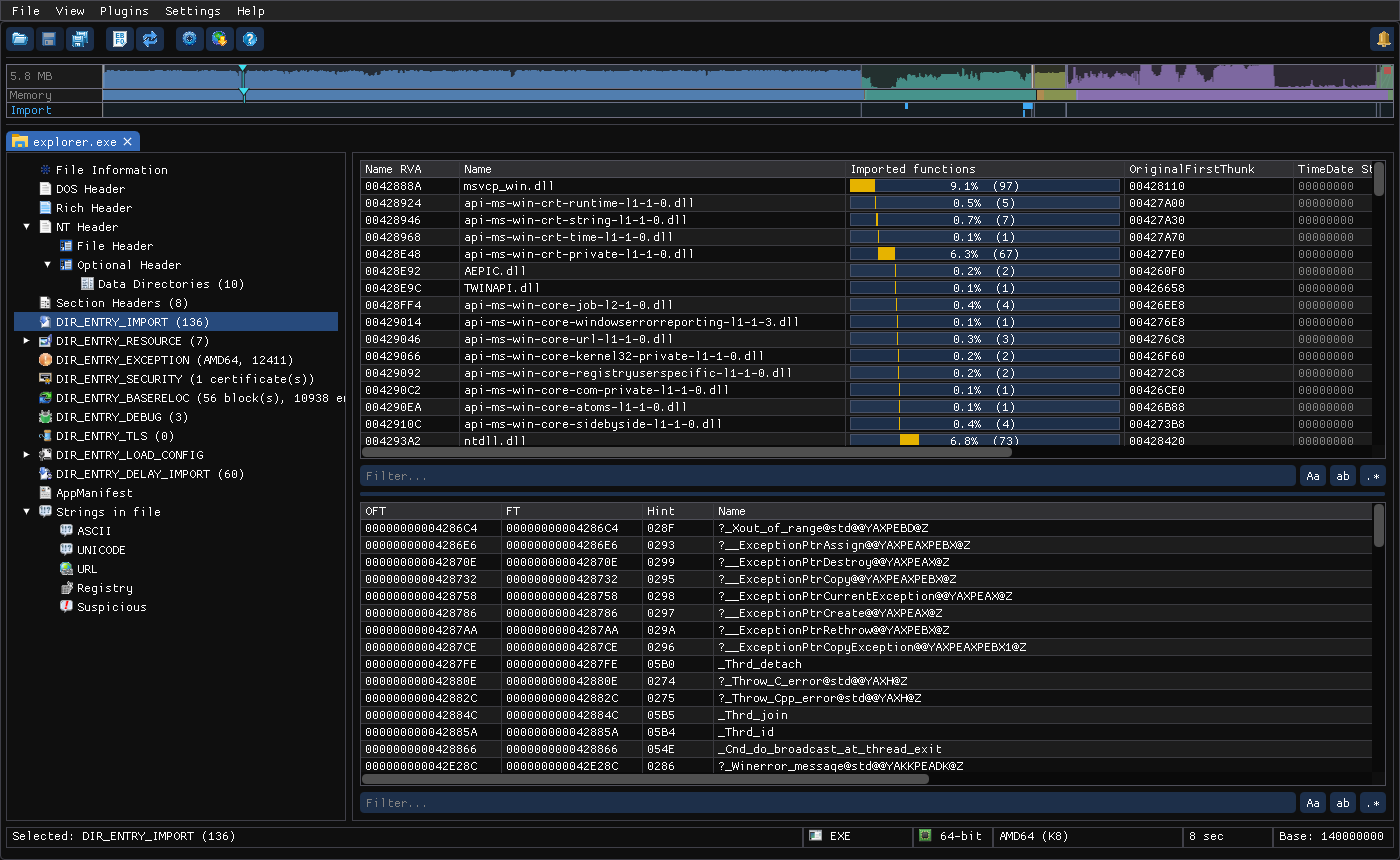Click the EBFO document toolbar icon
This screenshot has height=860, width=1400.
pos(120,39)
